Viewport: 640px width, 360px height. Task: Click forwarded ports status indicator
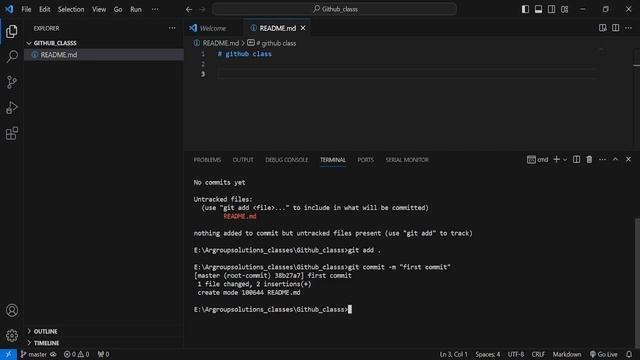point(103,354)
